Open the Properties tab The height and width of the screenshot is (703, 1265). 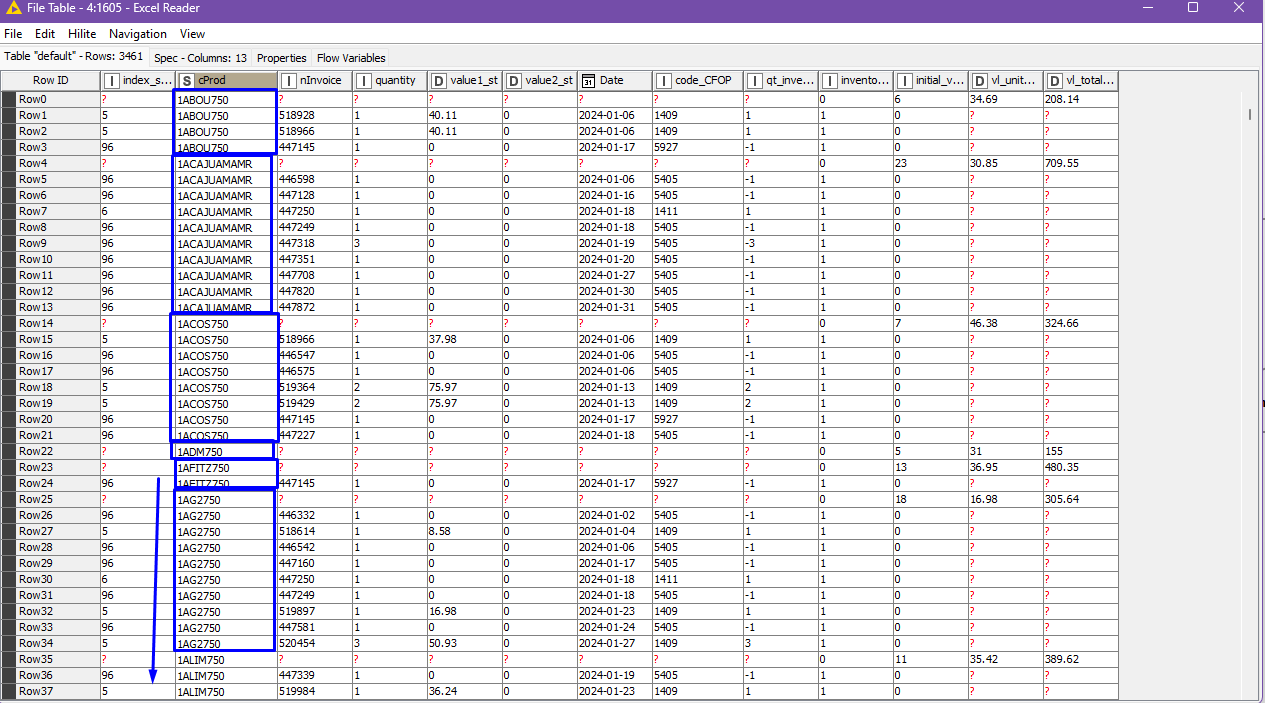281,57
